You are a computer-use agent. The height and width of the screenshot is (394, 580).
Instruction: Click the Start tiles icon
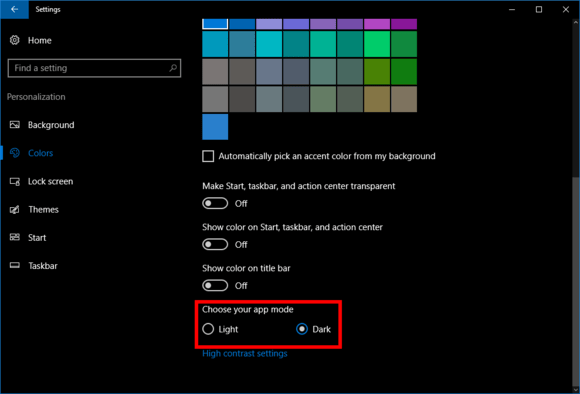15,237
